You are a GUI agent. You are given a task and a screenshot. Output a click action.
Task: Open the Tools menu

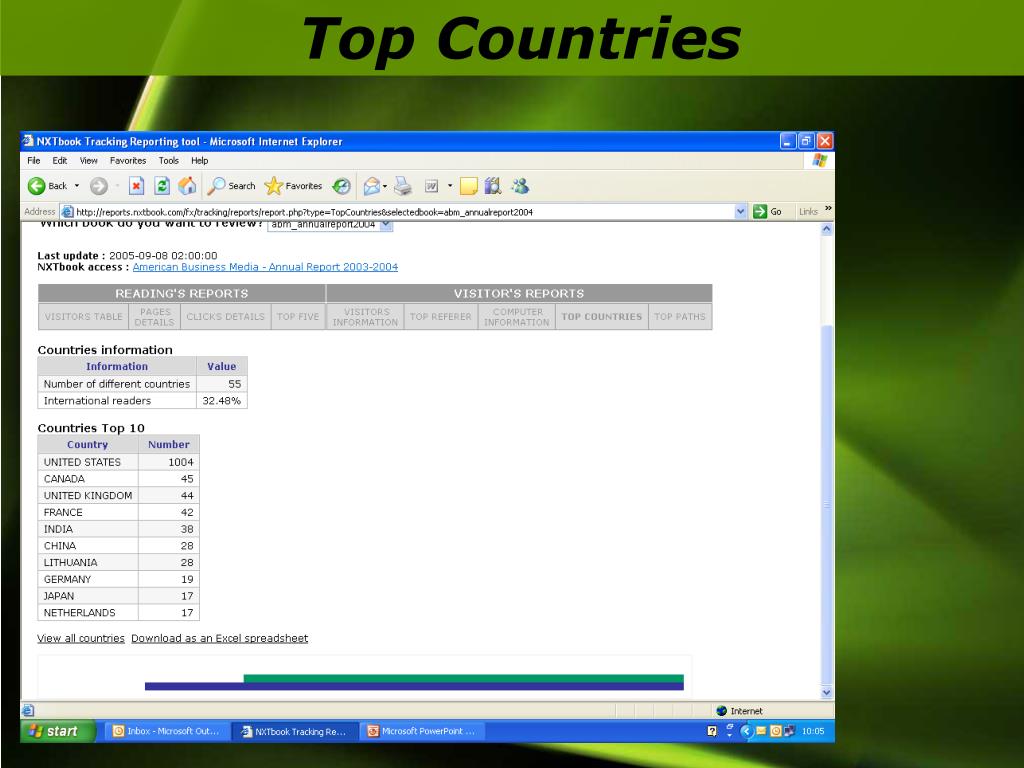pyautogui.click(x=168, y=161)
